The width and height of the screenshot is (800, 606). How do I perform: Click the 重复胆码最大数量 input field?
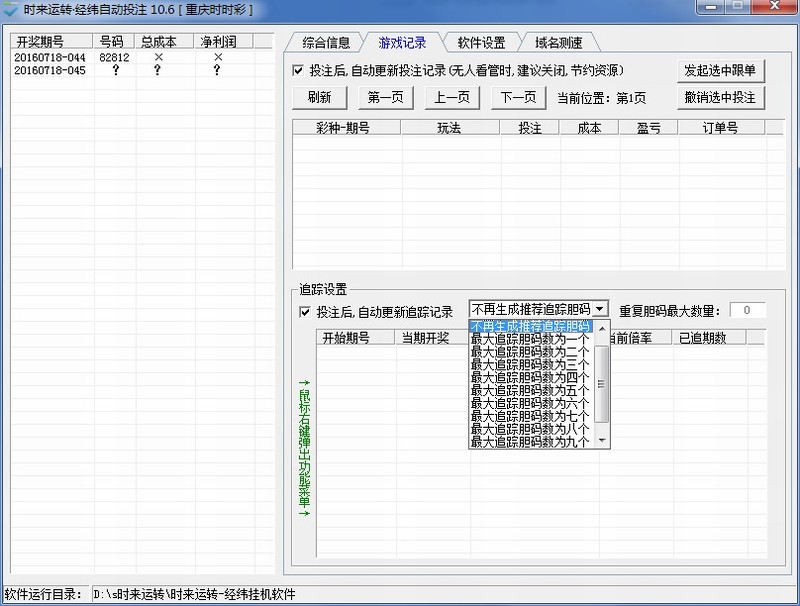[x=747, y=311]
